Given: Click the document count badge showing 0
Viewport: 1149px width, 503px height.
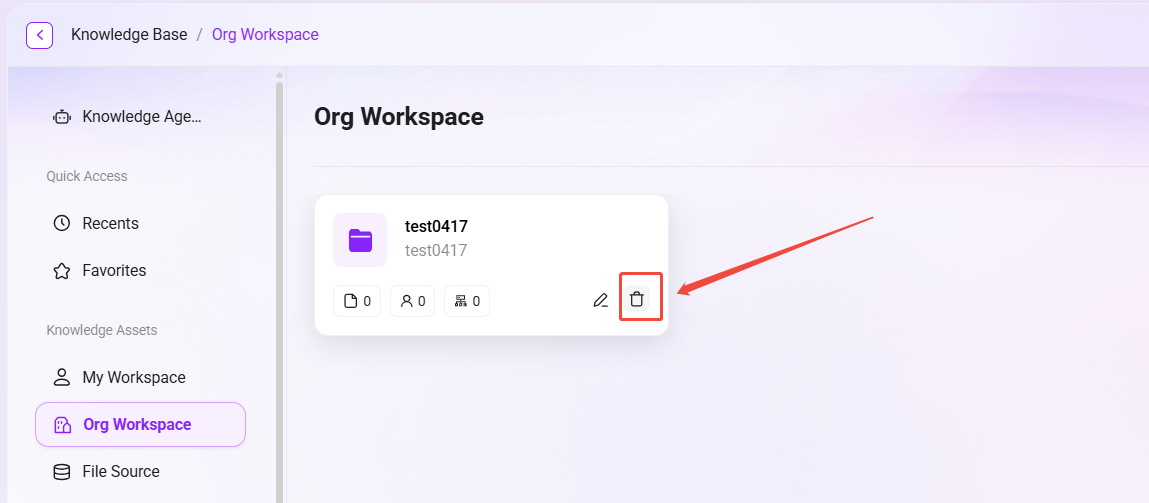Looking at the screenshot, I should coord(357,301).
